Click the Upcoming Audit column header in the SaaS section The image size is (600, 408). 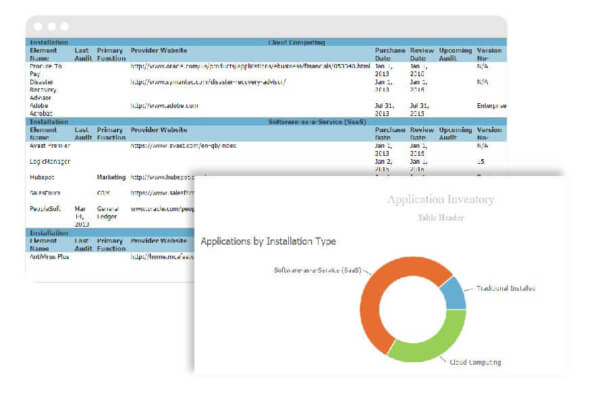(x=455, y=134)
